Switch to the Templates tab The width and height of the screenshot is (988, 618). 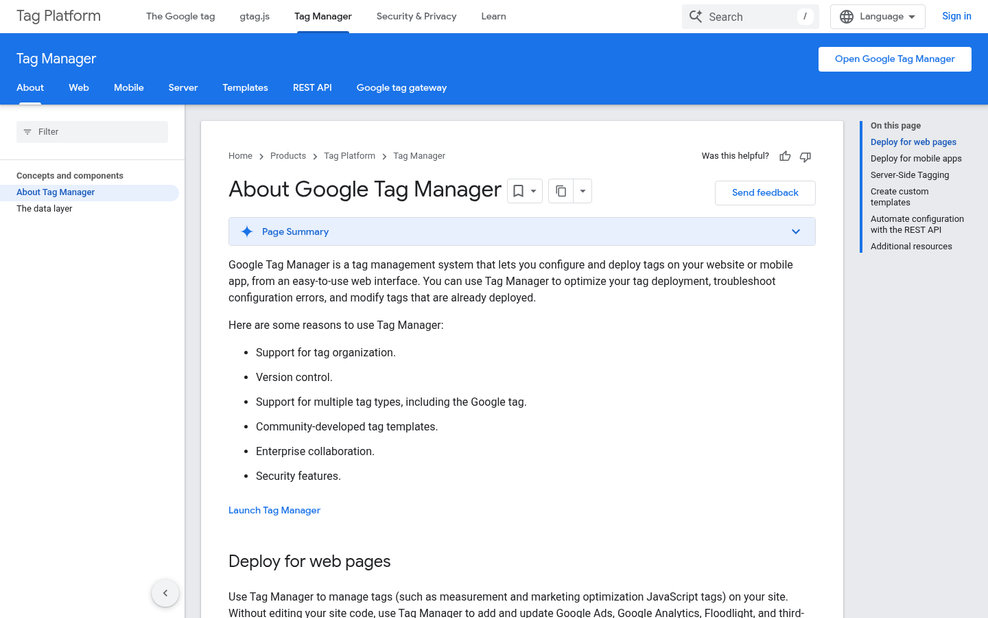click(245, 88)
